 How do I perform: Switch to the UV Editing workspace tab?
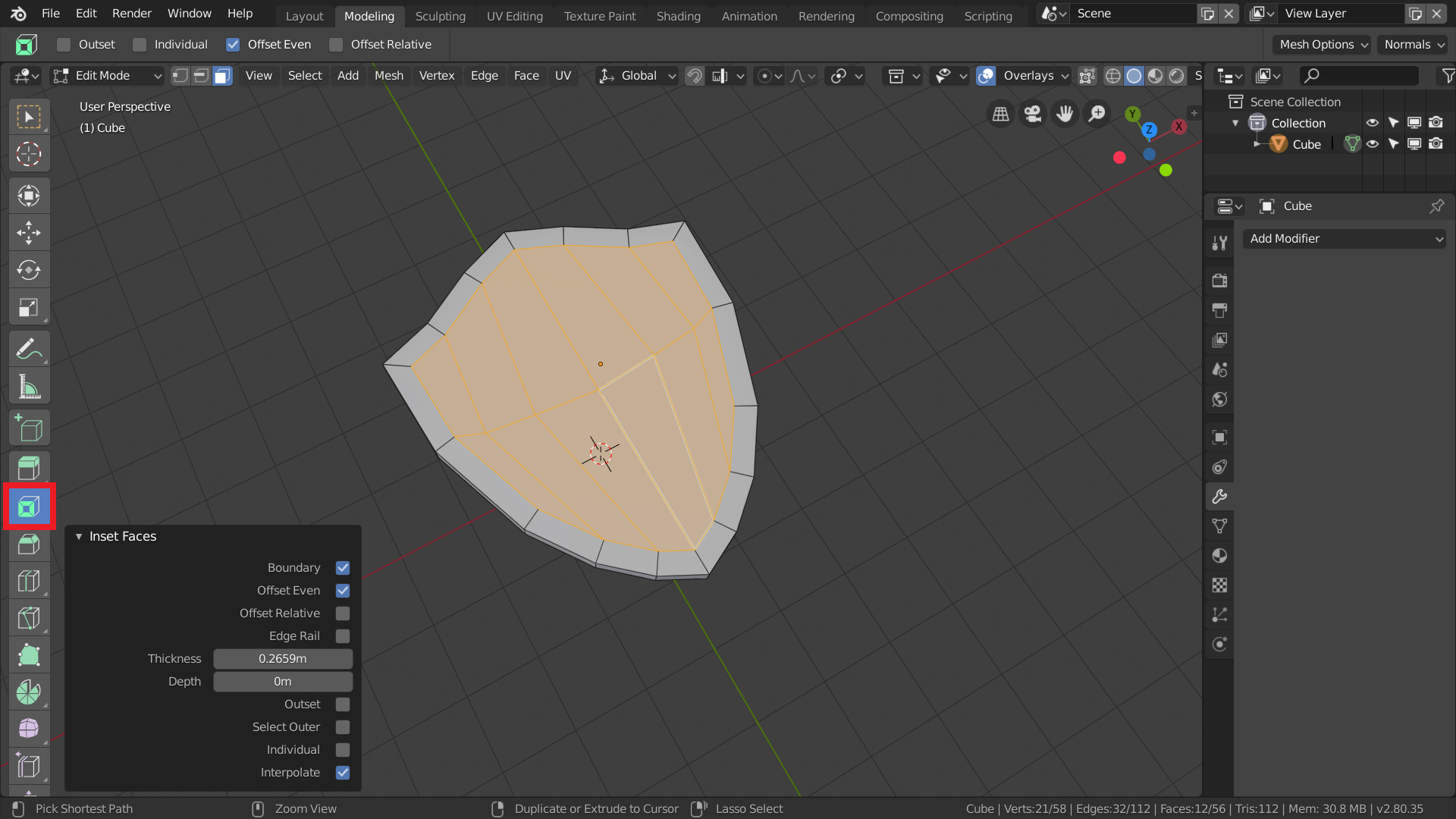515,16
